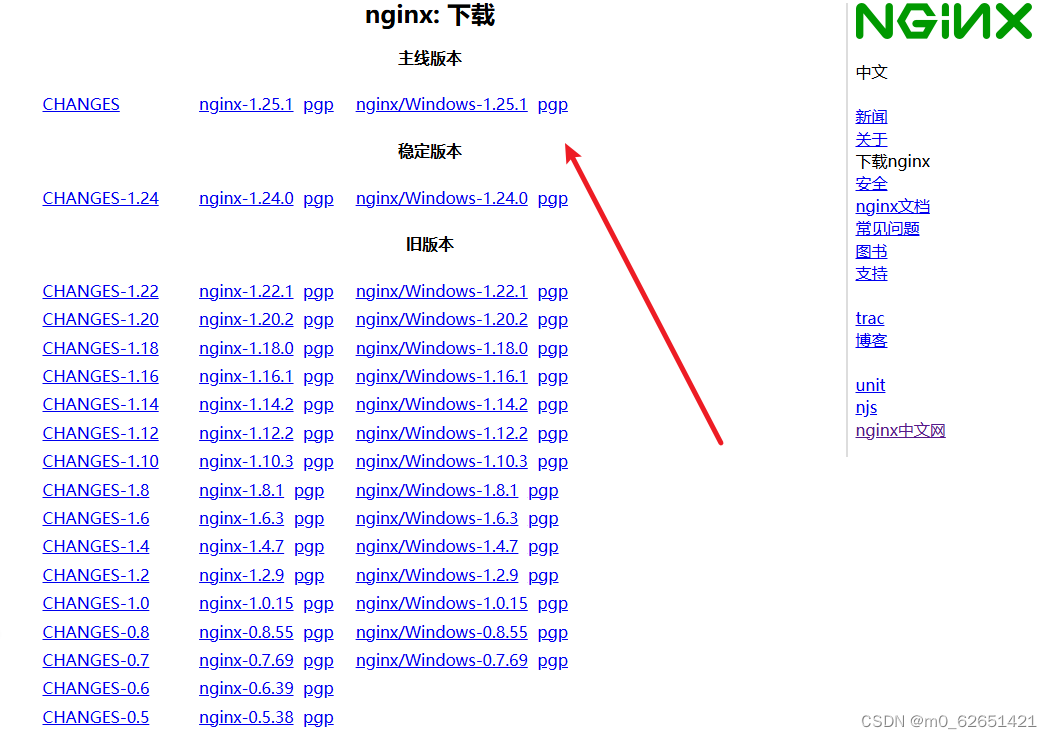Screen dimensions: 1052x739
Task: Open CHANGES-1.8 link
Action: pos(96,491)
